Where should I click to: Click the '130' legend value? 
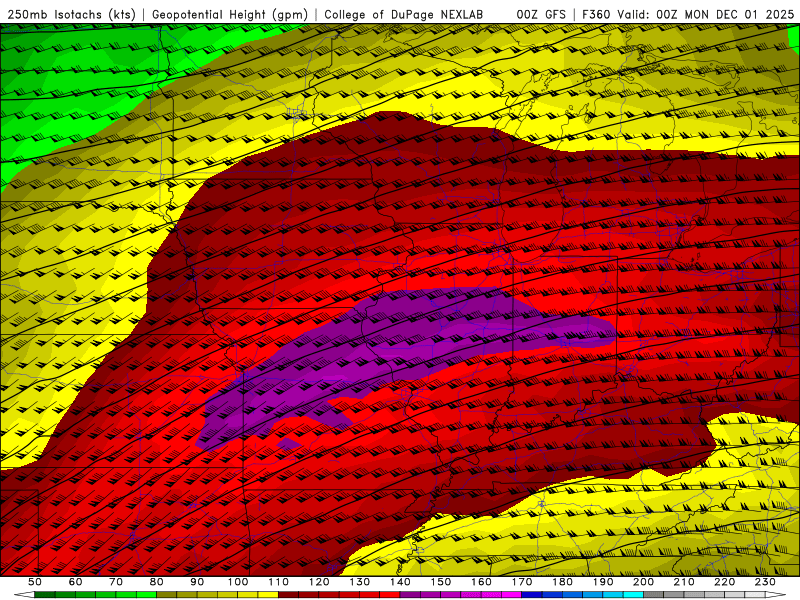360,582
